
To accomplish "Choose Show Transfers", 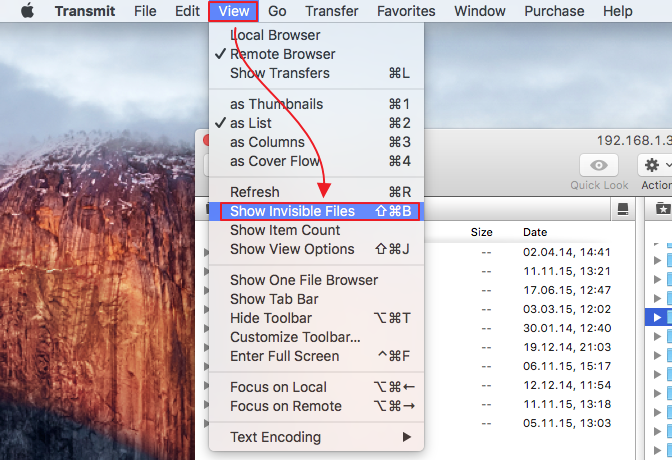I will [316, 73].
